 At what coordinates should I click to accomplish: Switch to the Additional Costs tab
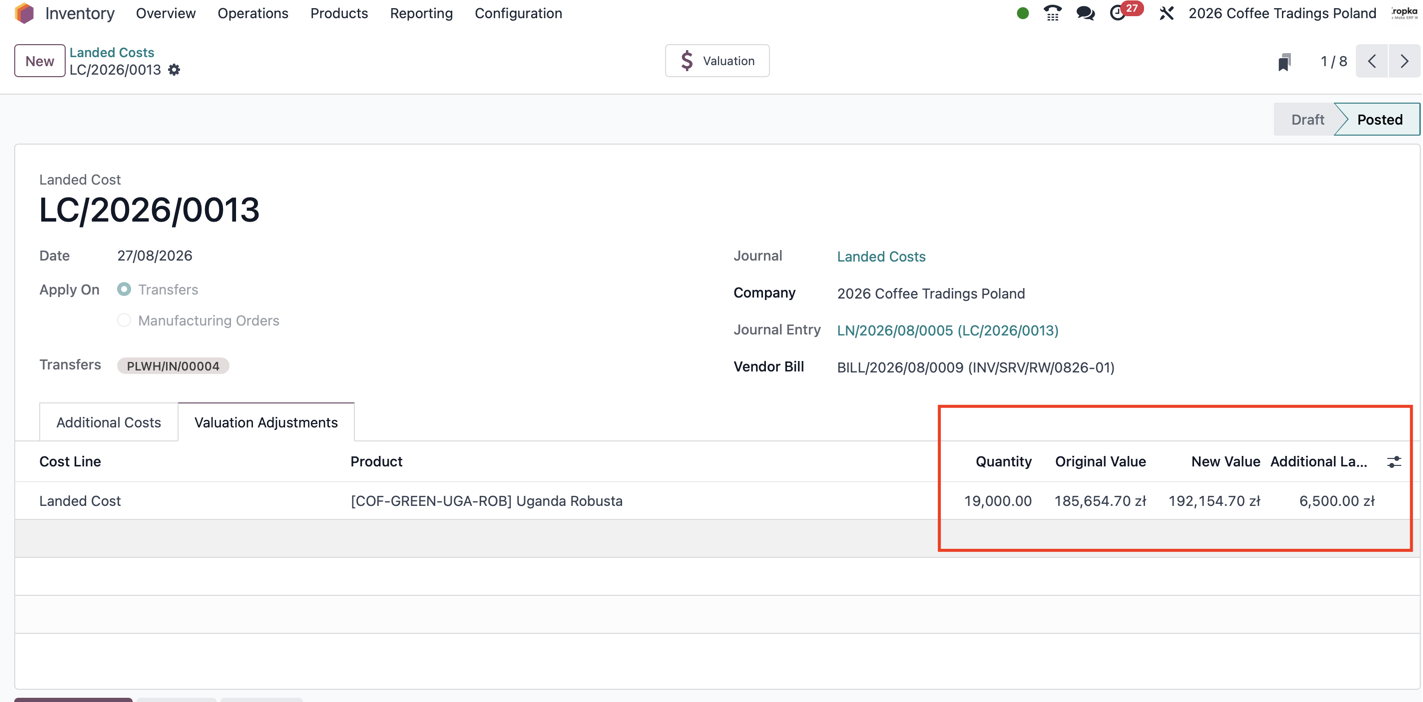(x=108, y=422)
